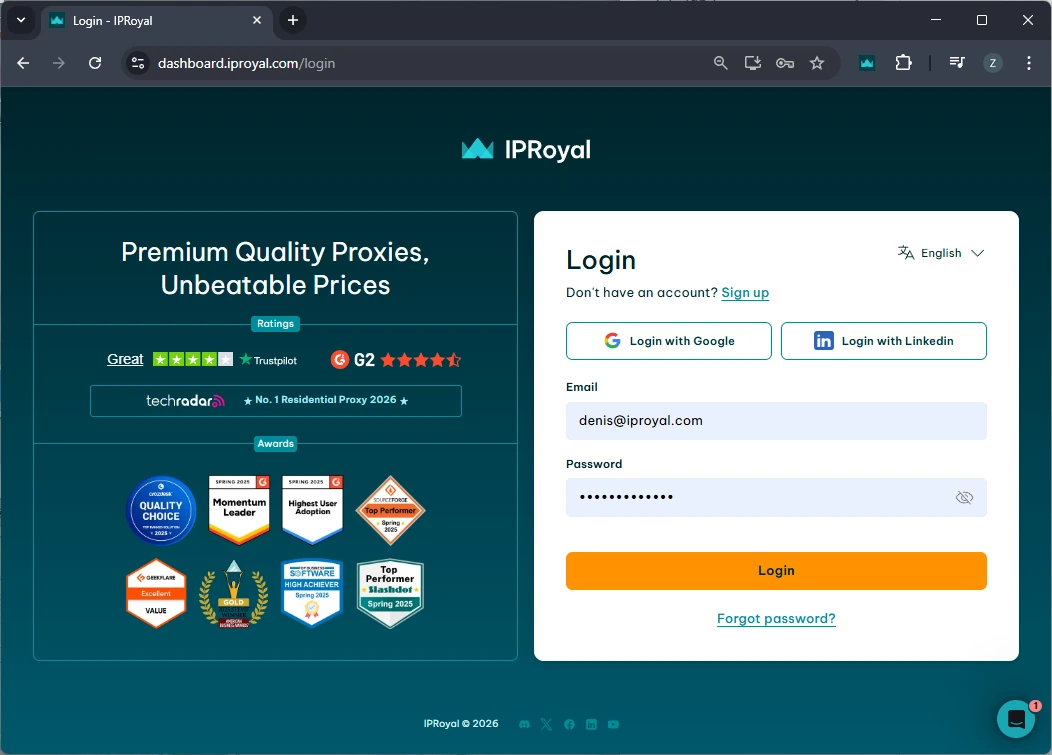
Task: Expand the English language dropdown
Action: pyautogui.click(x=941, y=253)
